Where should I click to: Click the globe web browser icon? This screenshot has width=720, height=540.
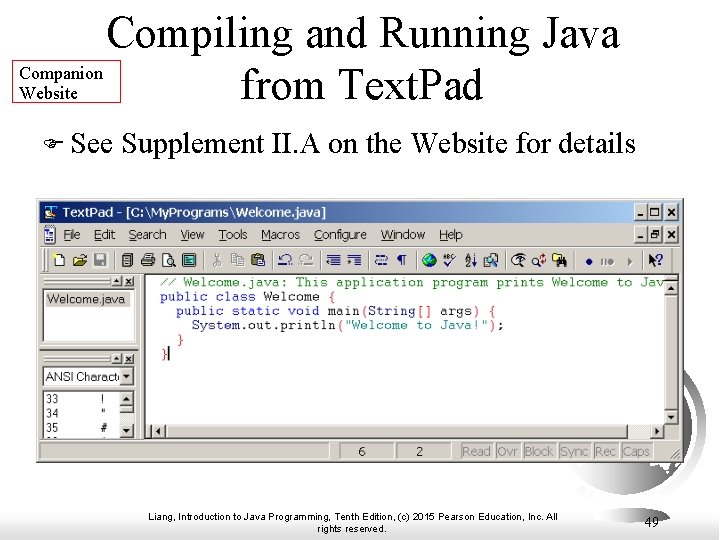click(429, 260)
